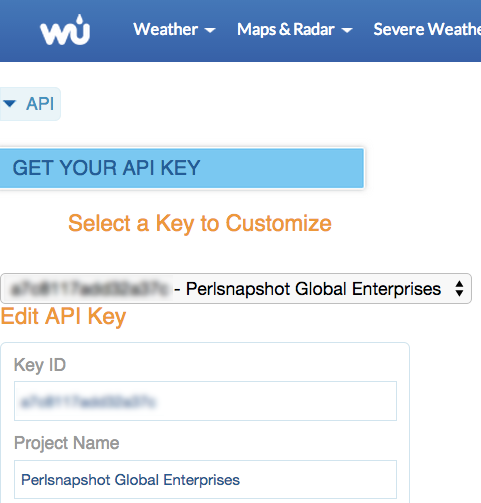Click the Key ID input field

click(205, 401)
